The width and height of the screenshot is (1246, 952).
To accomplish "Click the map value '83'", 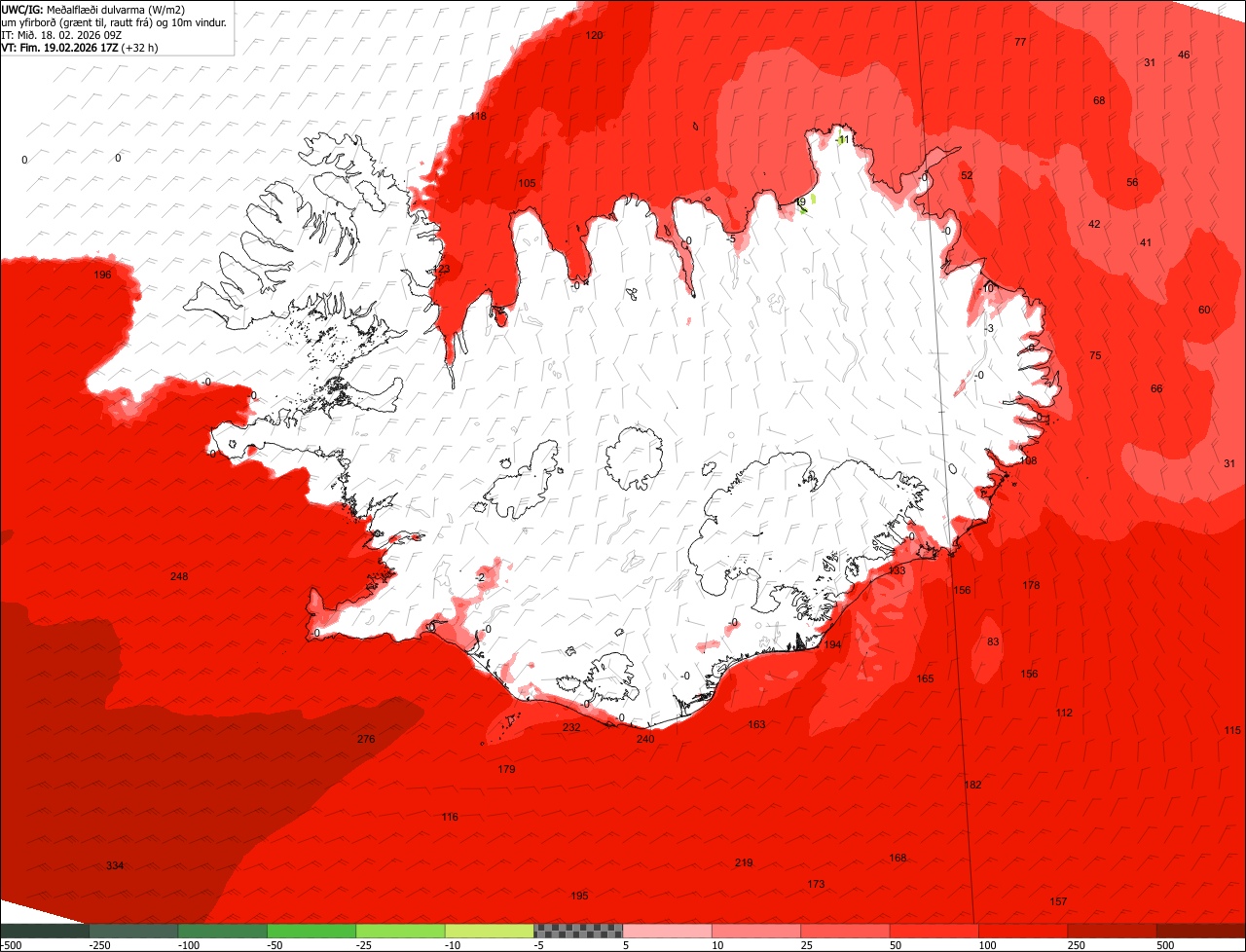I will [x=993, y=642].
